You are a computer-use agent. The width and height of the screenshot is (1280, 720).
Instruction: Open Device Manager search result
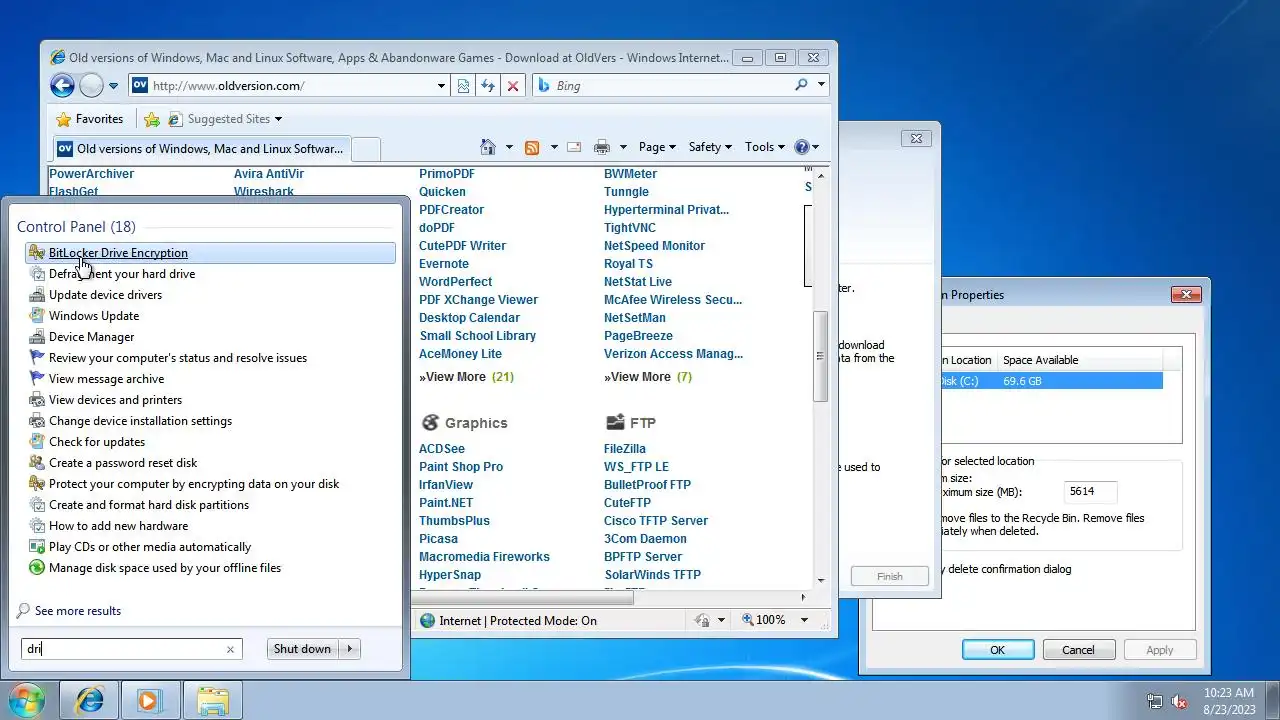point(210,337)
